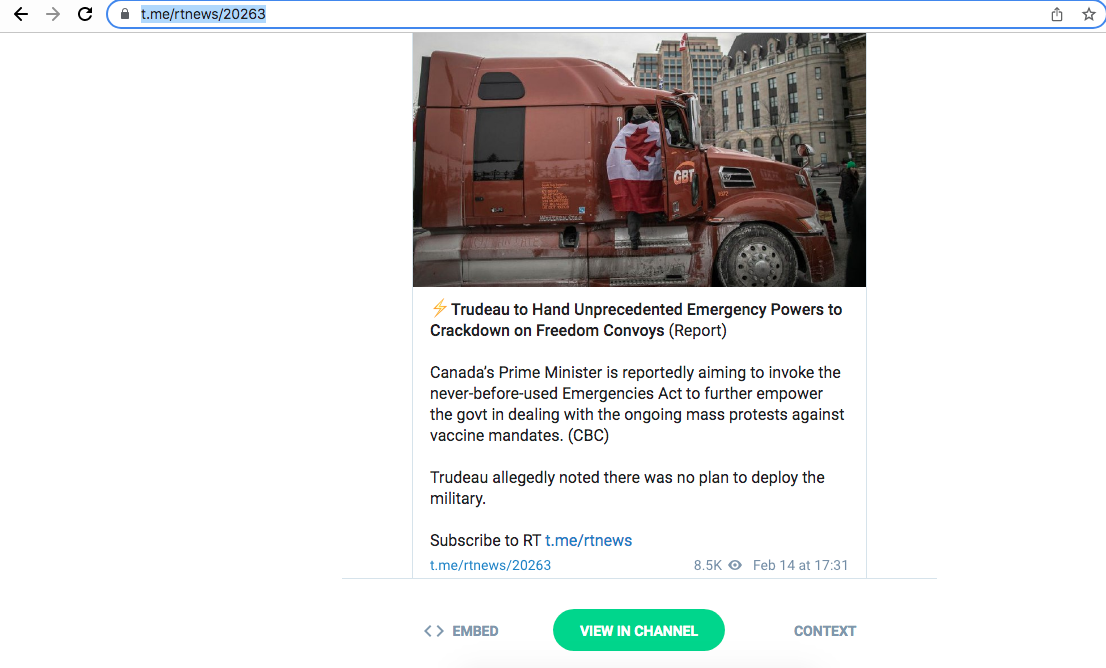Click the embed code brackets icon

click(434, 631)
